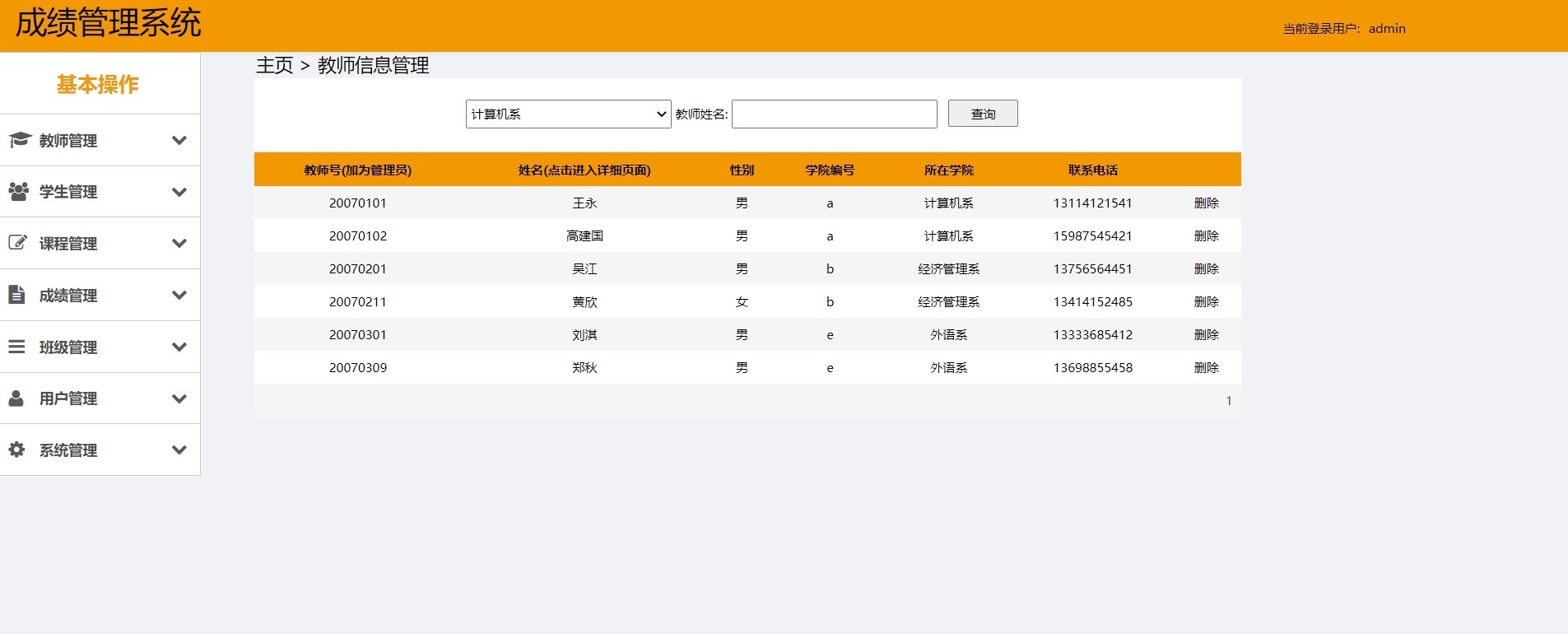Delete teacher 王永 with 删除

pos(1206,203)
